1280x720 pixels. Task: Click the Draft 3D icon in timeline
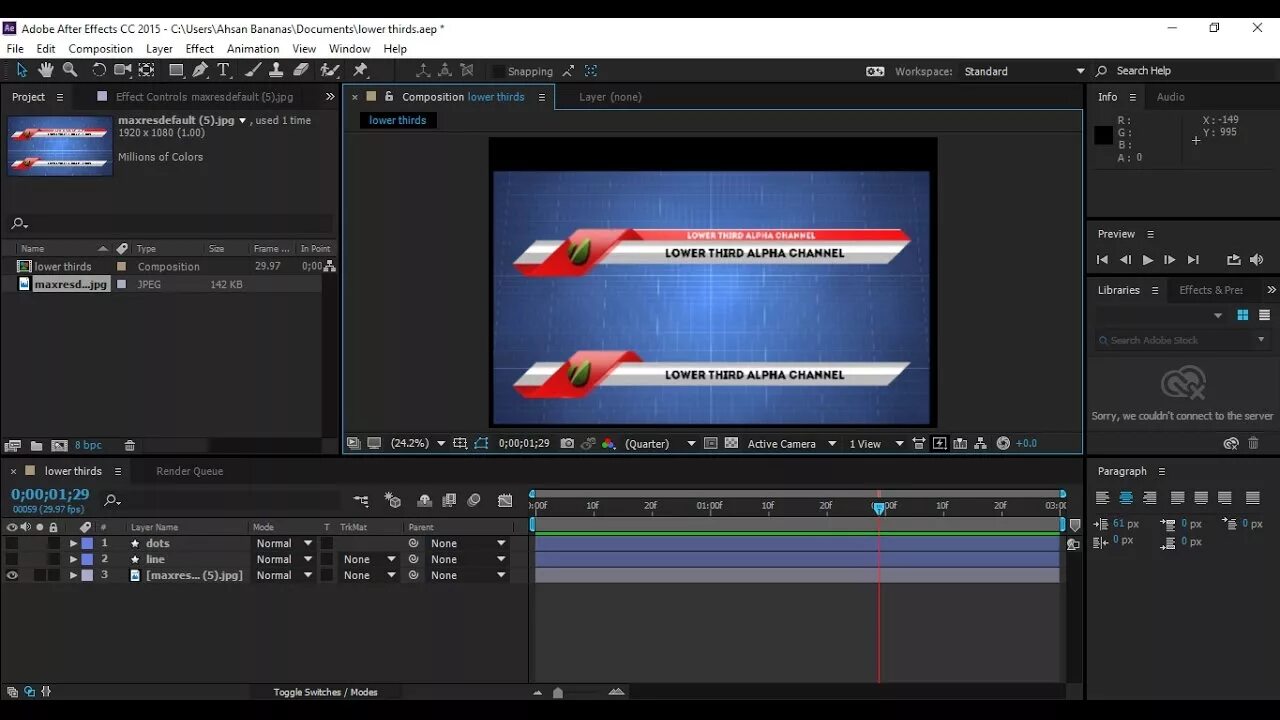[x=393, y=500]
